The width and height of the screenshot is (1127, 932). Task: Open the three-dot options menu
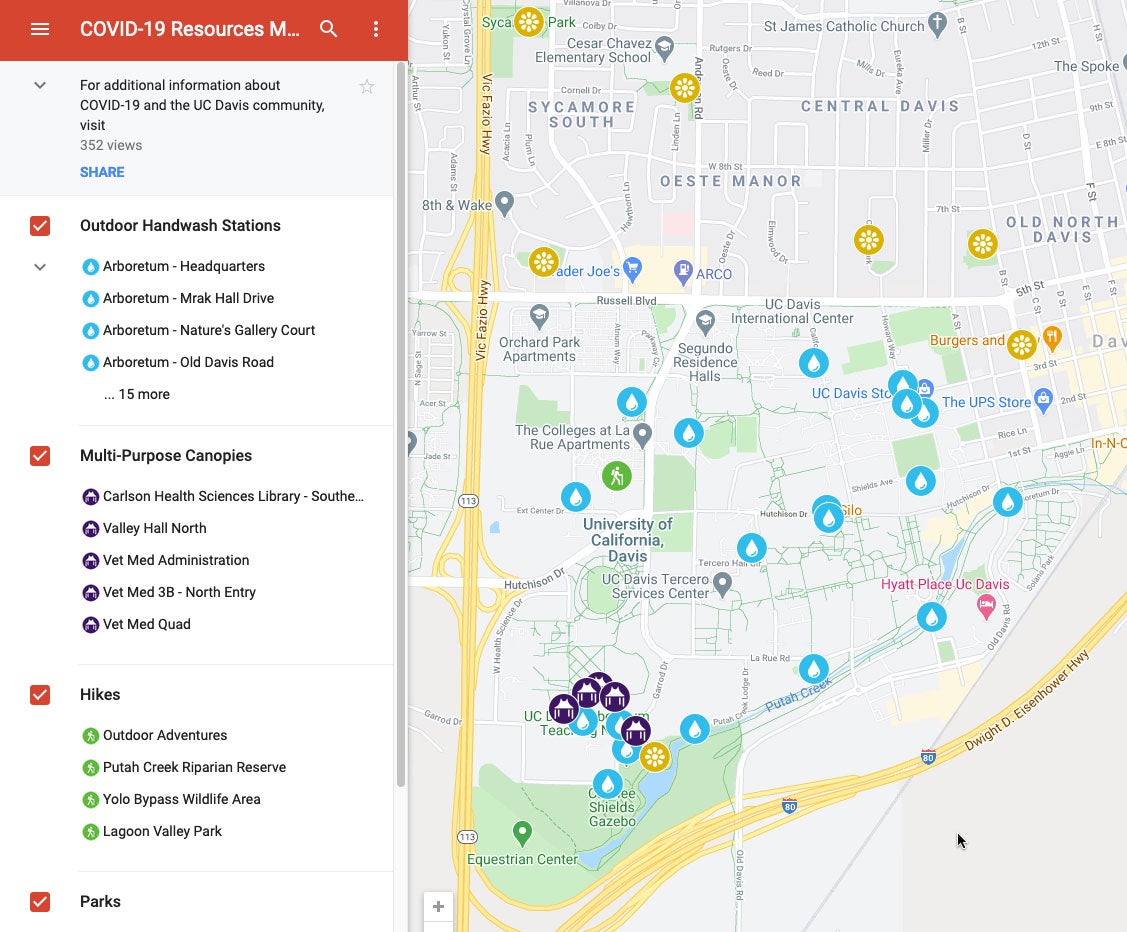point(376,29)
